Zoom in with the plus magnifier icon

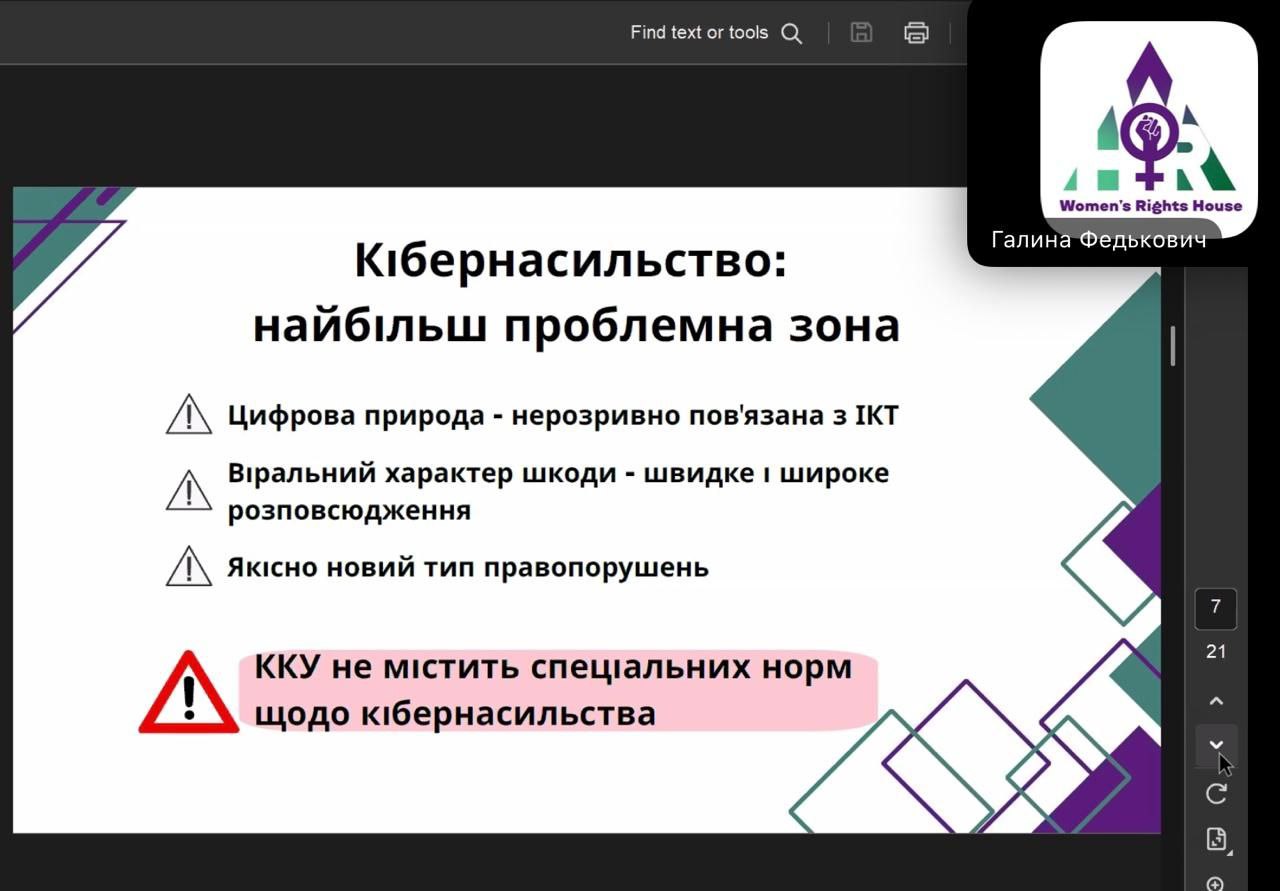pos(1216,883)
